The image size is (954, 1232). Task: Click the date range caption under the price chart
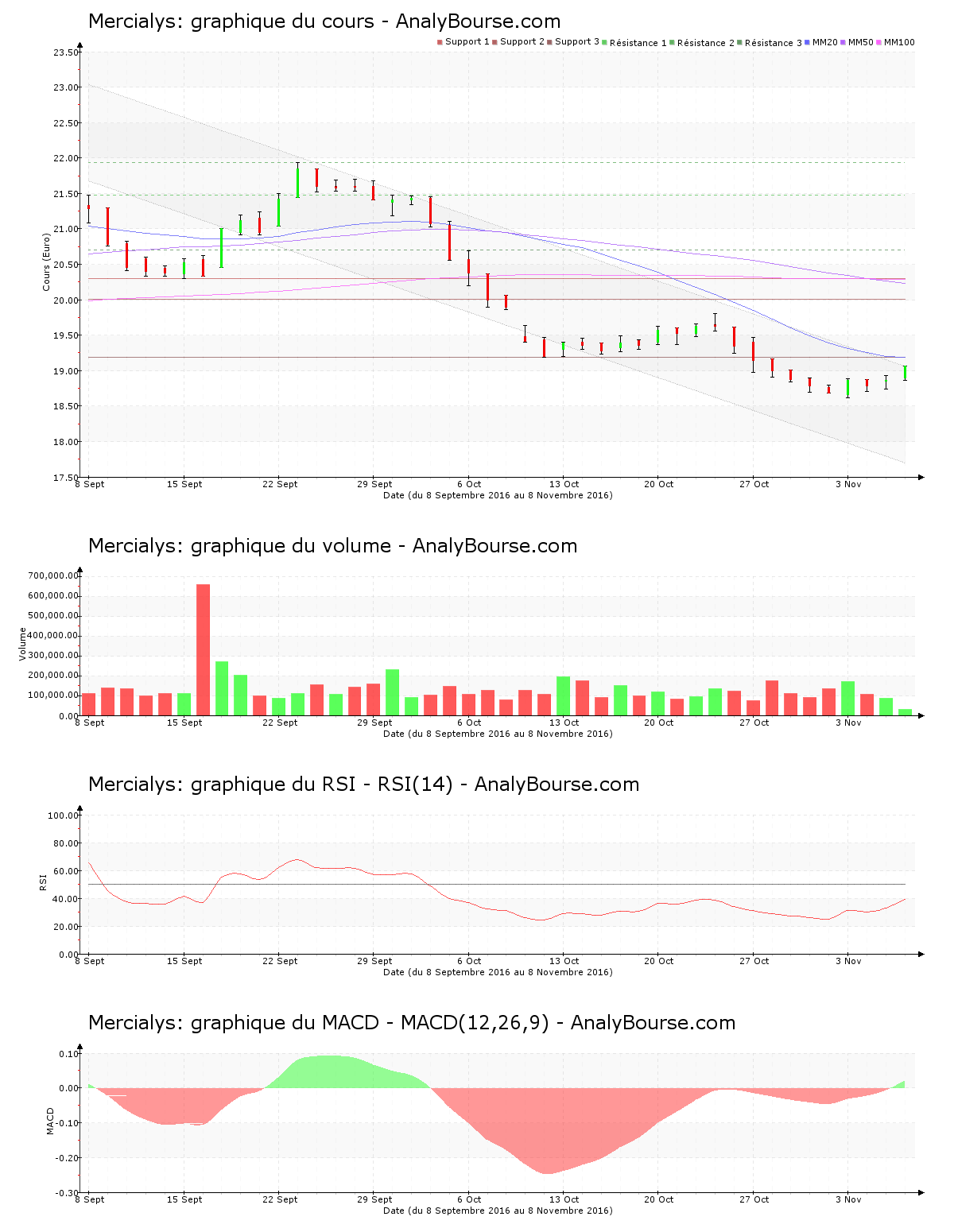pyautogui.click(x=498, y=495)
